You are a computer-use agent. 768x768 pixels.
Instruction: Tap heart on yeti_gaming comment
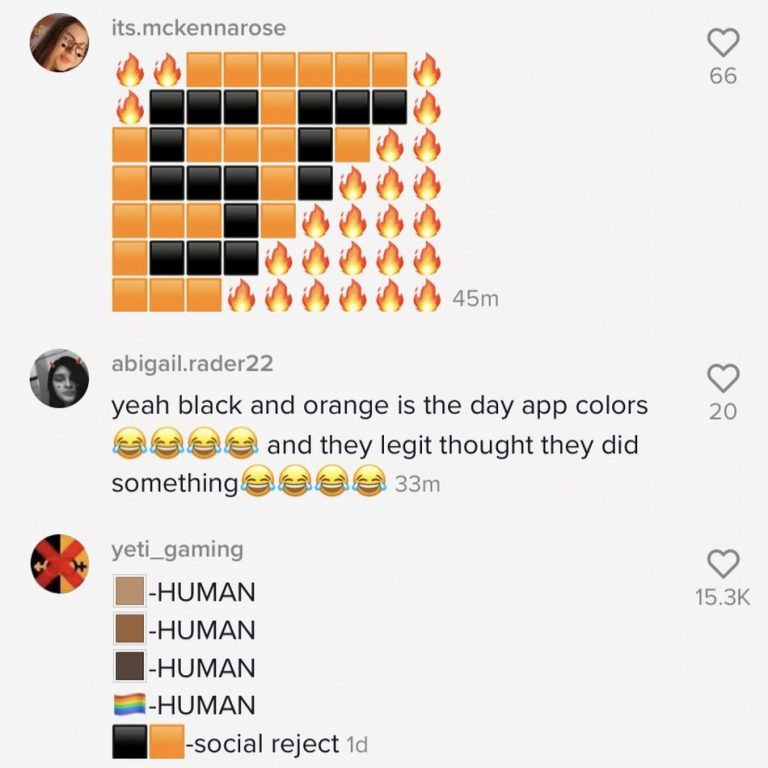723,563
